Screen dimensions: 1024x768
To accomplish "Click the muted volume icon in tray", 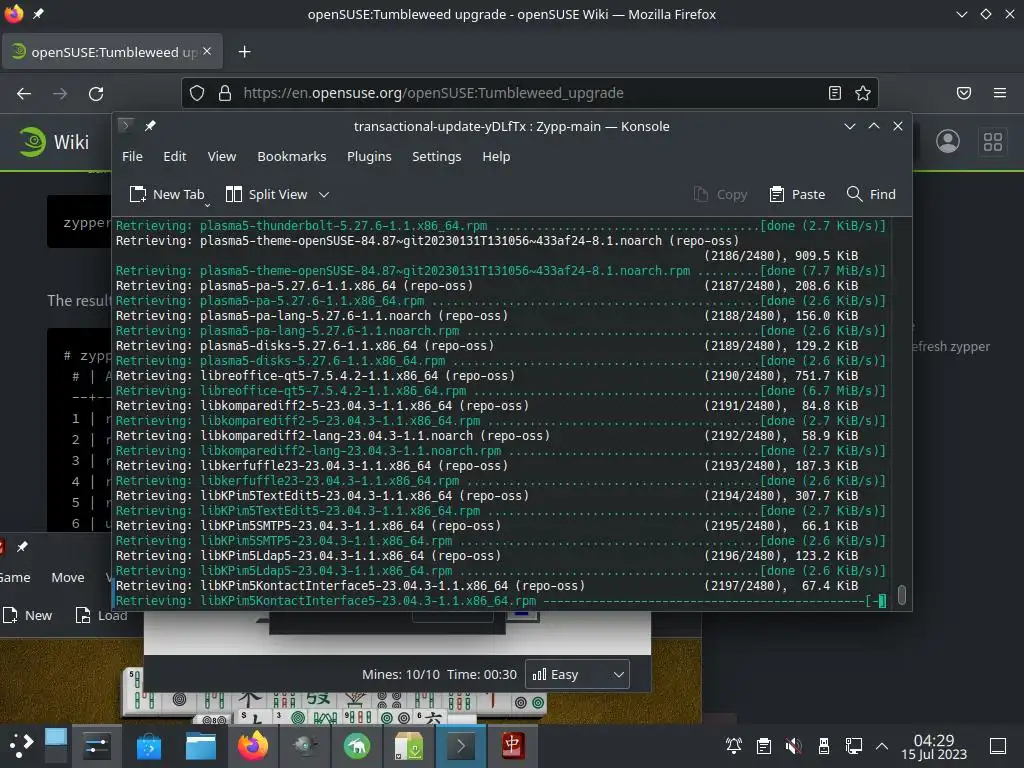I will 793,746.
